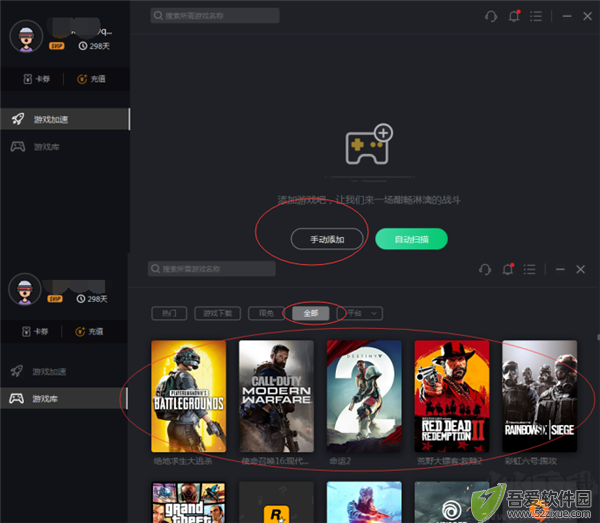Image resolution: width=600 pixels, height=523 pixels.
Task: Open 卡券 coupons in the lower window
Action: tap(35, 331)
